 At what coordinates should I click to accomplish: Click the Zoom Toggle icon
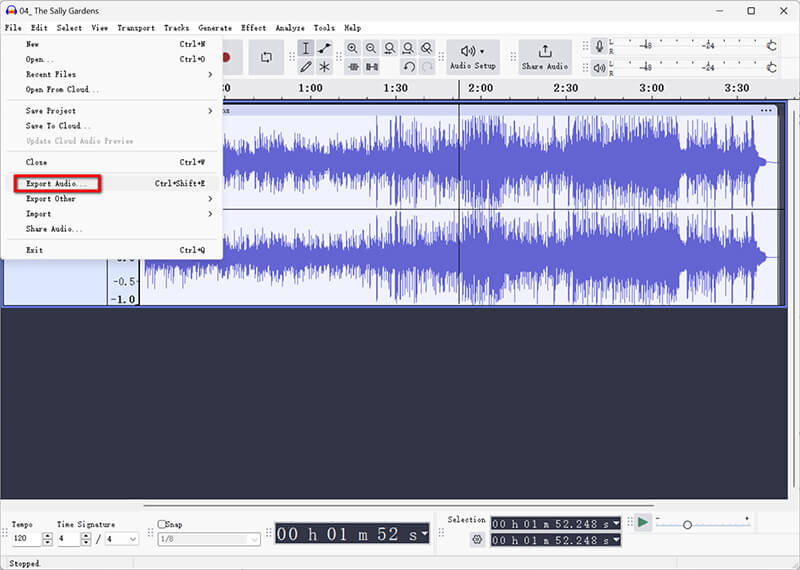click(427, 48)
